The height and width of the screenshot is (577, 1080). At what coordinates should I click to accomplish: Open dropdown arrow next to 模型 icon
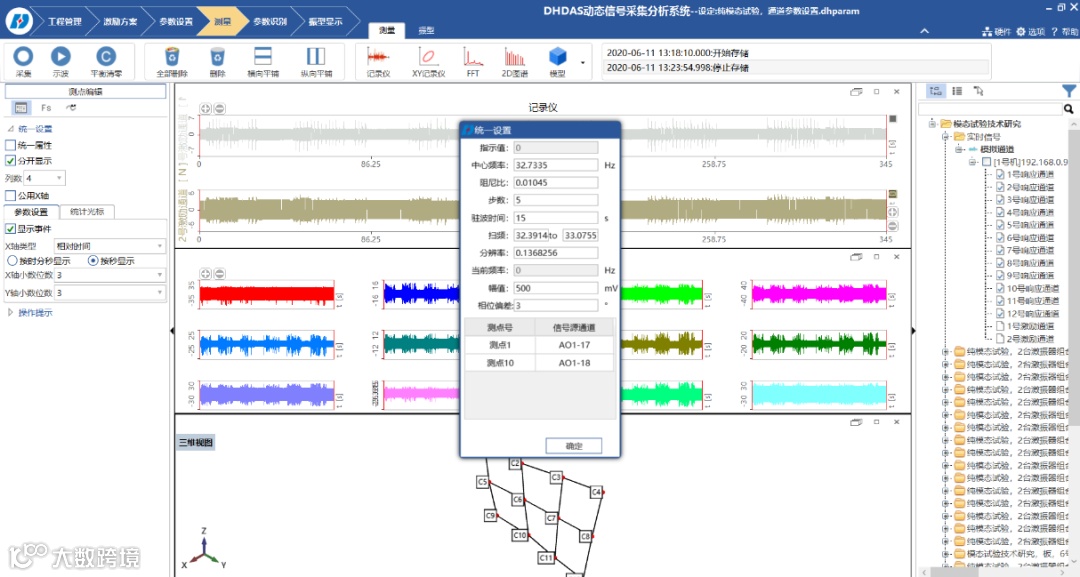(x=583, y=63)
